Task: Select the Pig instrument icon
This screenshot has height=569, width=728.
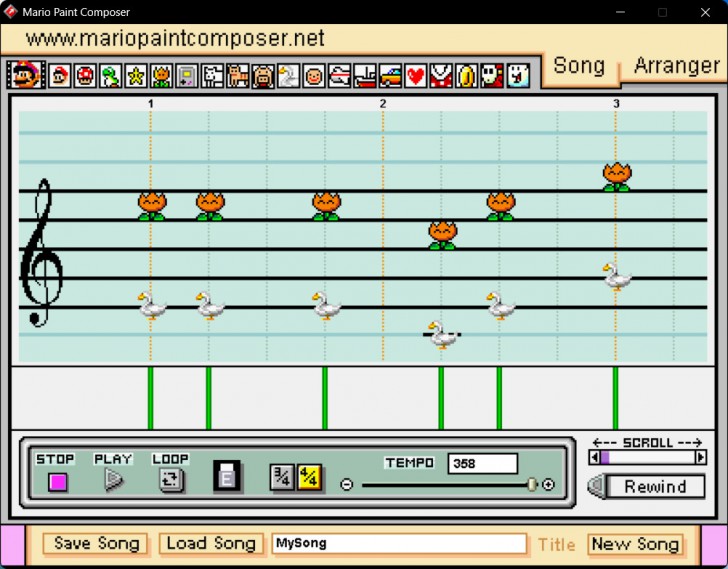Action: (263, 76)
